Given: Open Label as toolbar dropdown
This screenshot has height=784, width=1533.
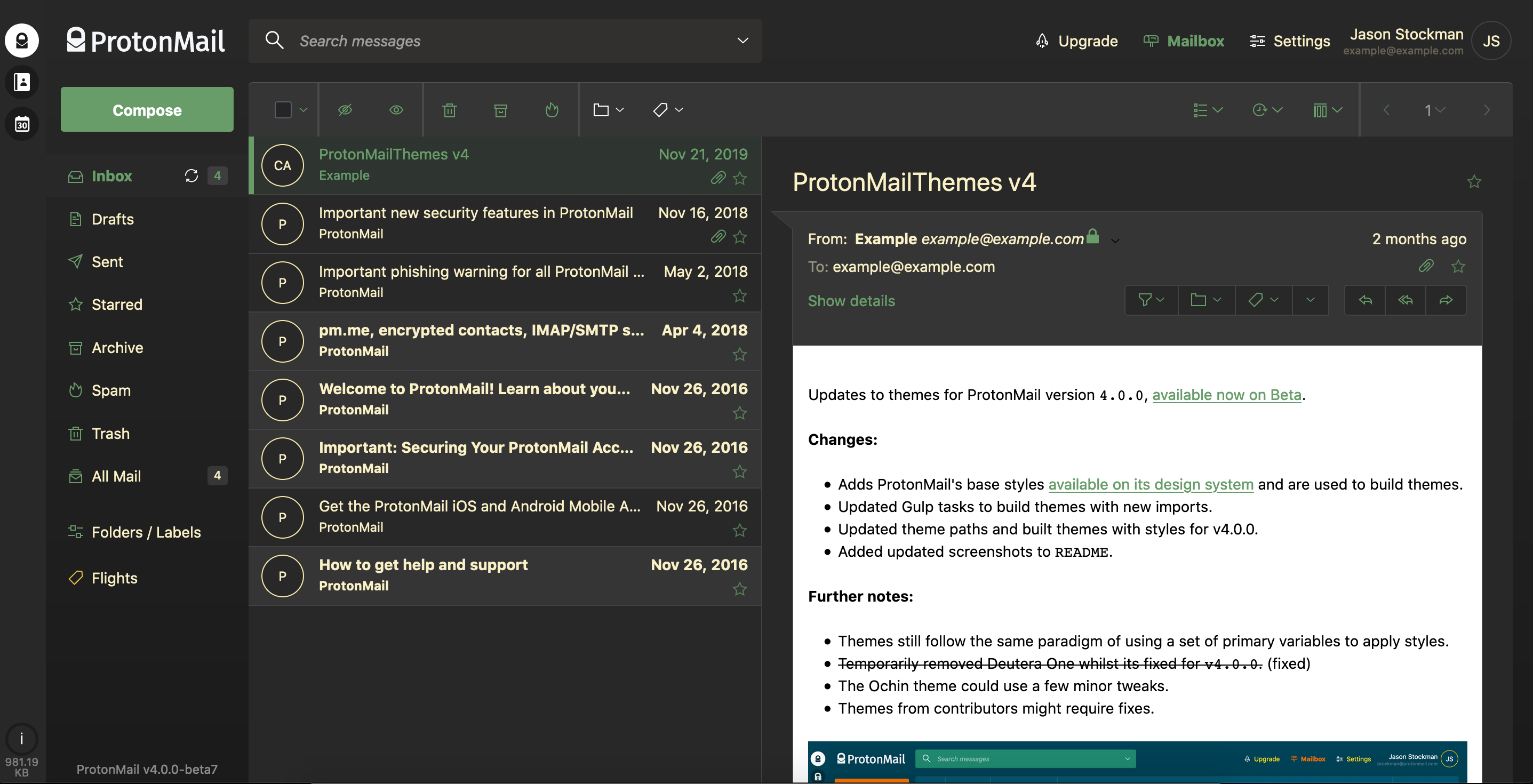Looking at the screenshot, I should point(668,110).
